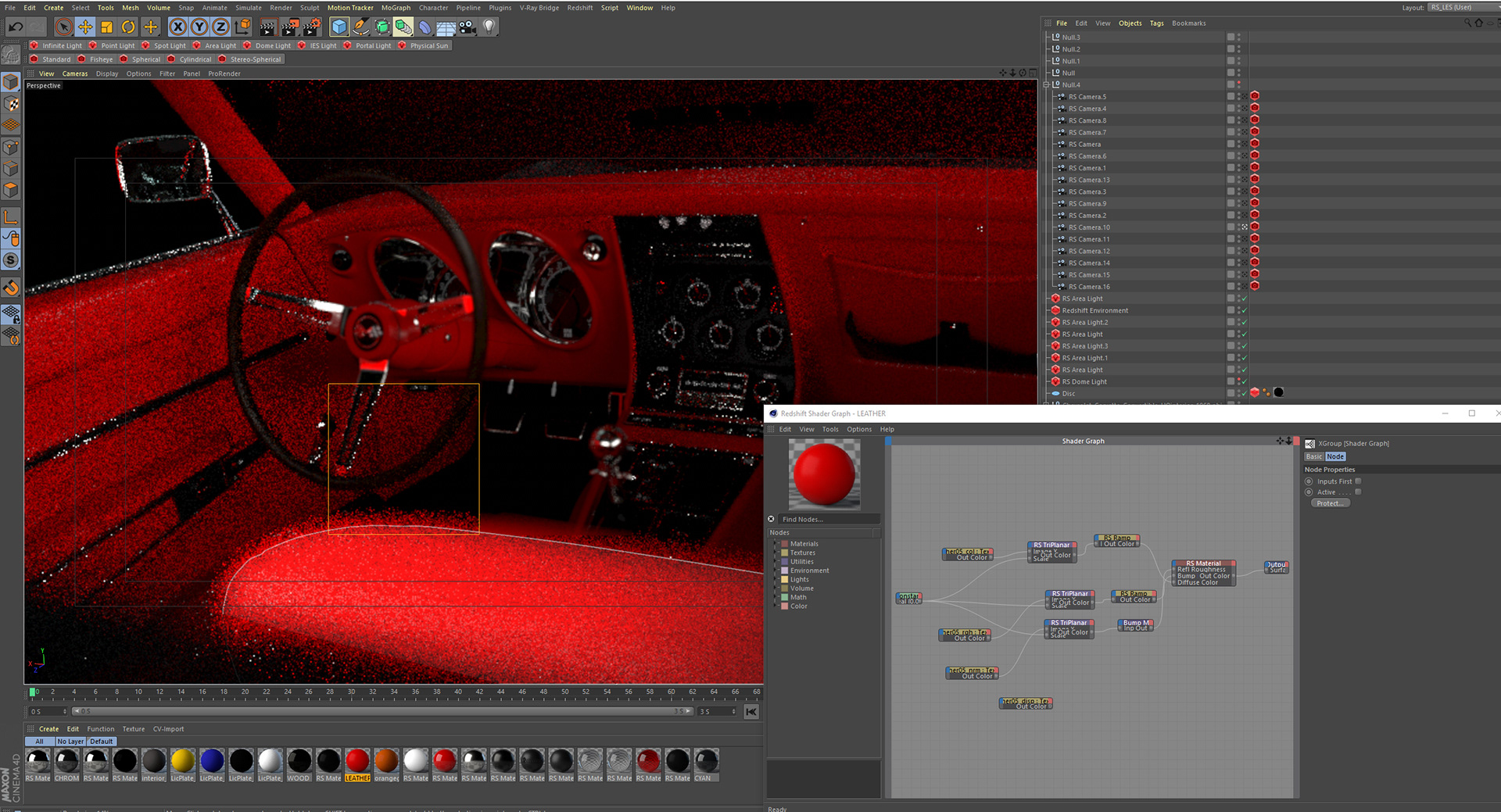The image size is (1501, 812).
Task: Open the Edit Render Settings icon
Action: point(312,27)
